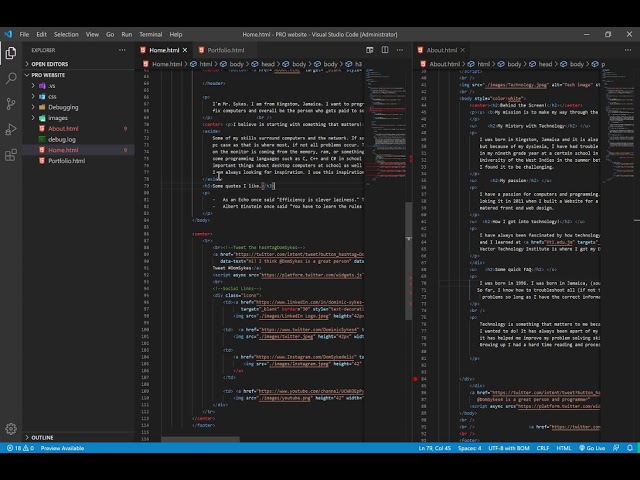Click h3 in the left breadcrumb
Viewport: 640px width, 480px height.
point(358,64)
